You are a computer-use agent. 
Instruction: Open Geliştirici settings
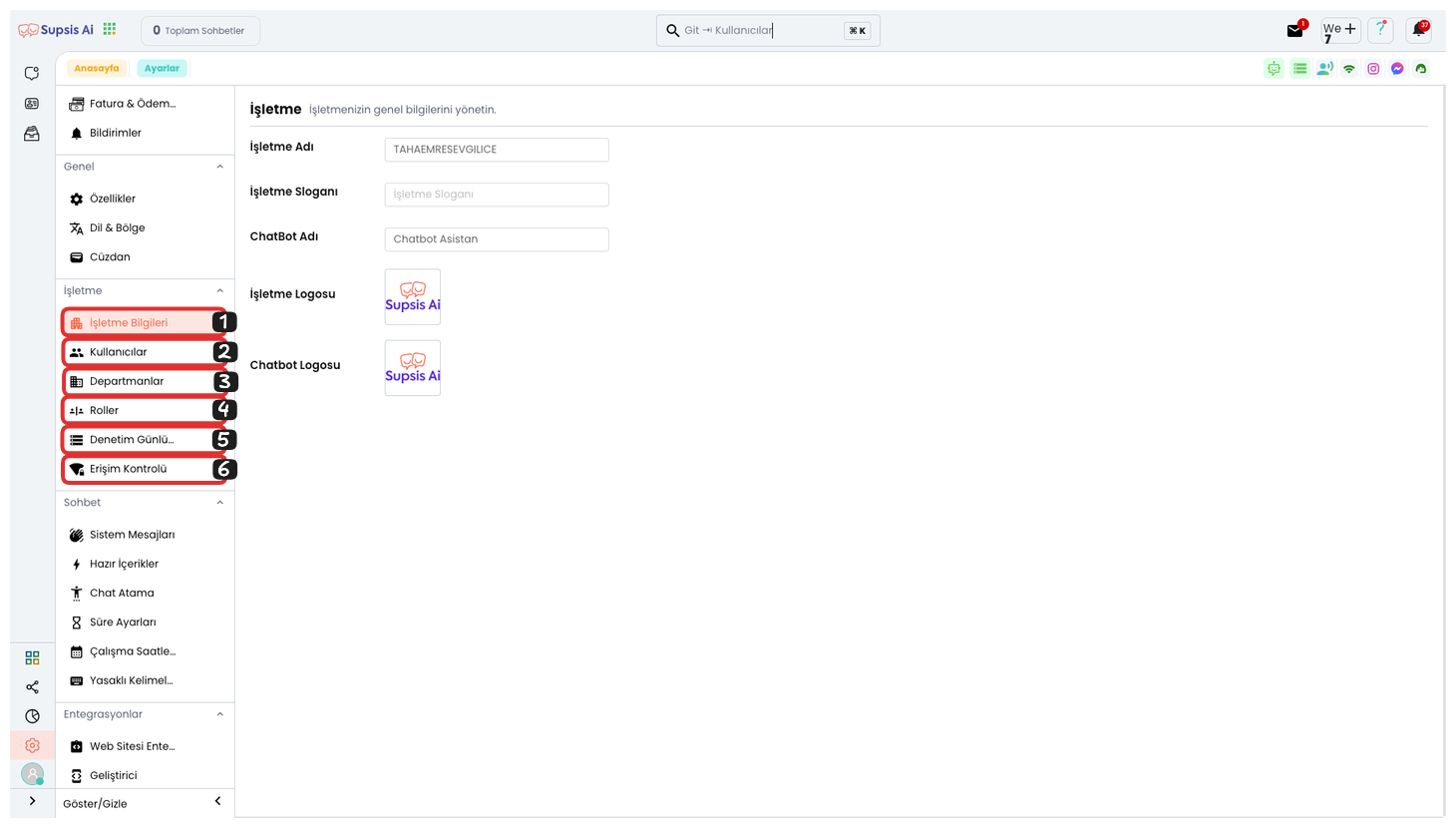tap(145, 775)
